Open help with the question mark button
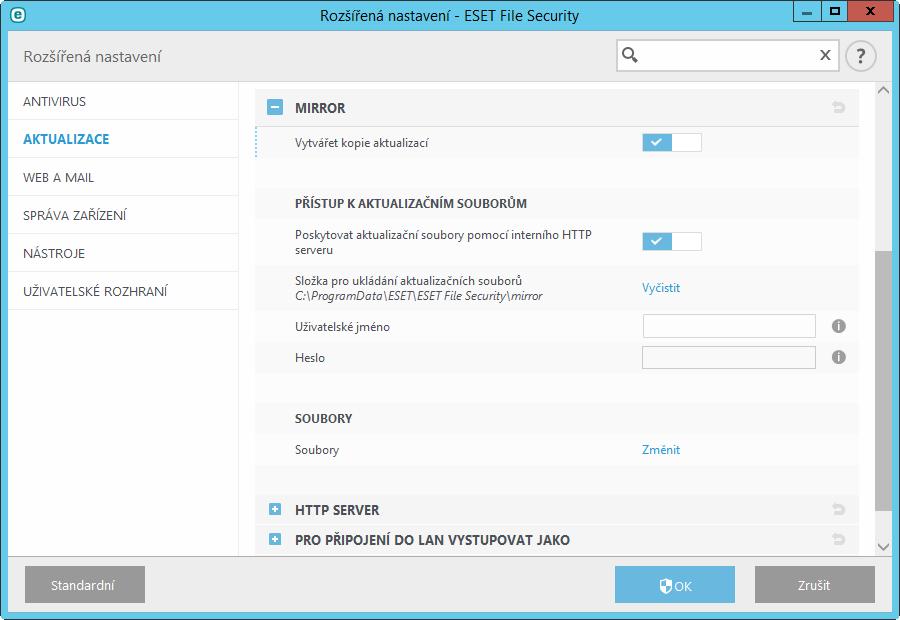The image size is (900, 620). 860,56
